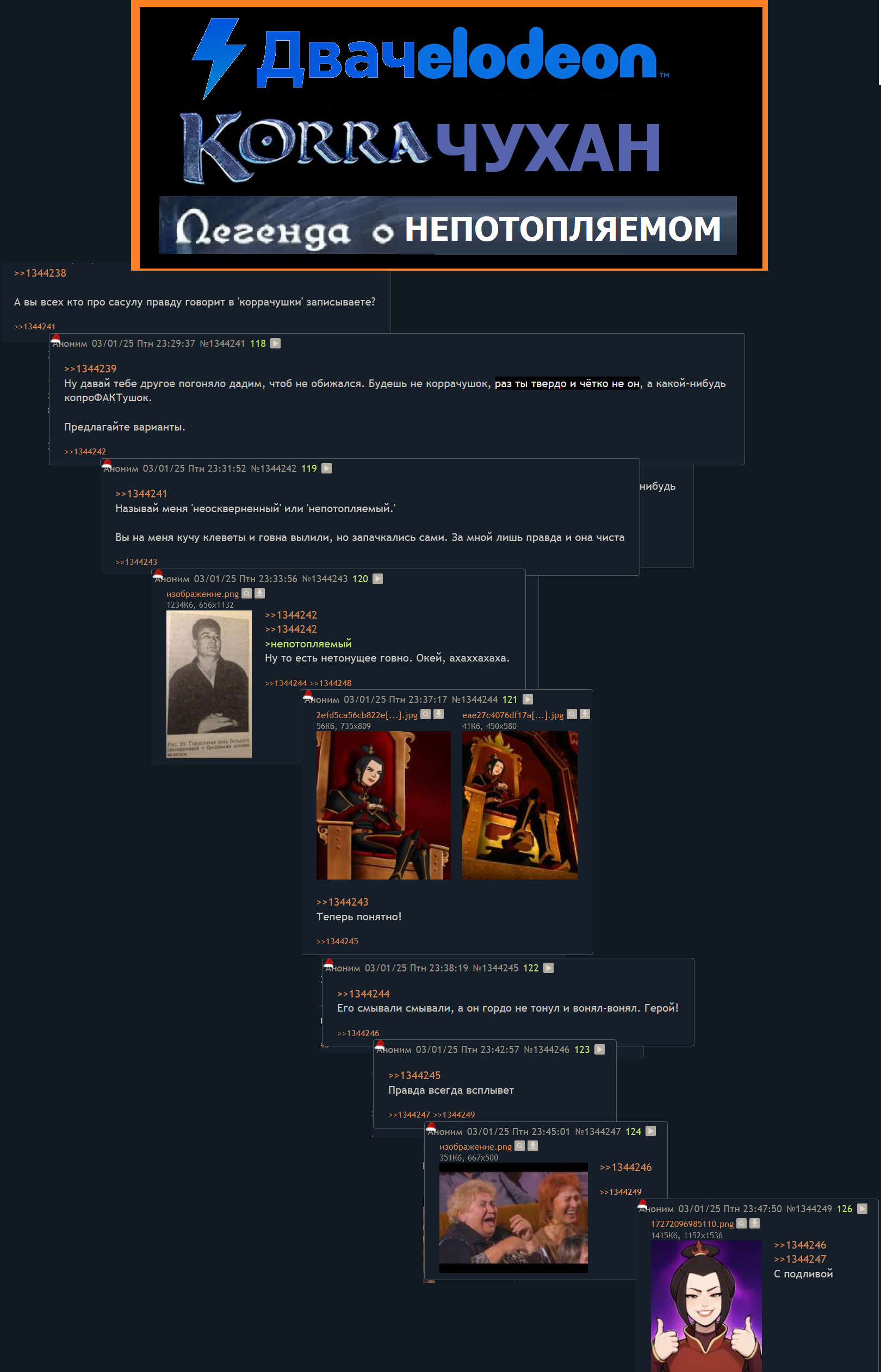Viewport: 881px width, 1372px height.
Task: Follow reply link >>1344239 in post 118
Action: pos(90,369)
